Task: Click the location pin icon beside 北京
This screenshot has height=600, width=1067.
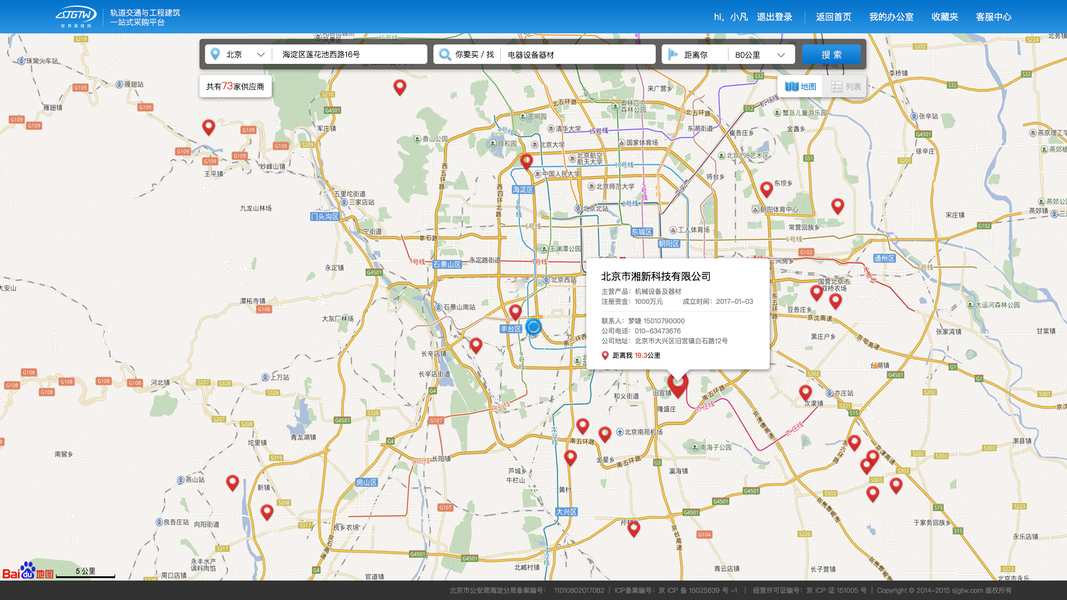Action: tap(215, 54)
